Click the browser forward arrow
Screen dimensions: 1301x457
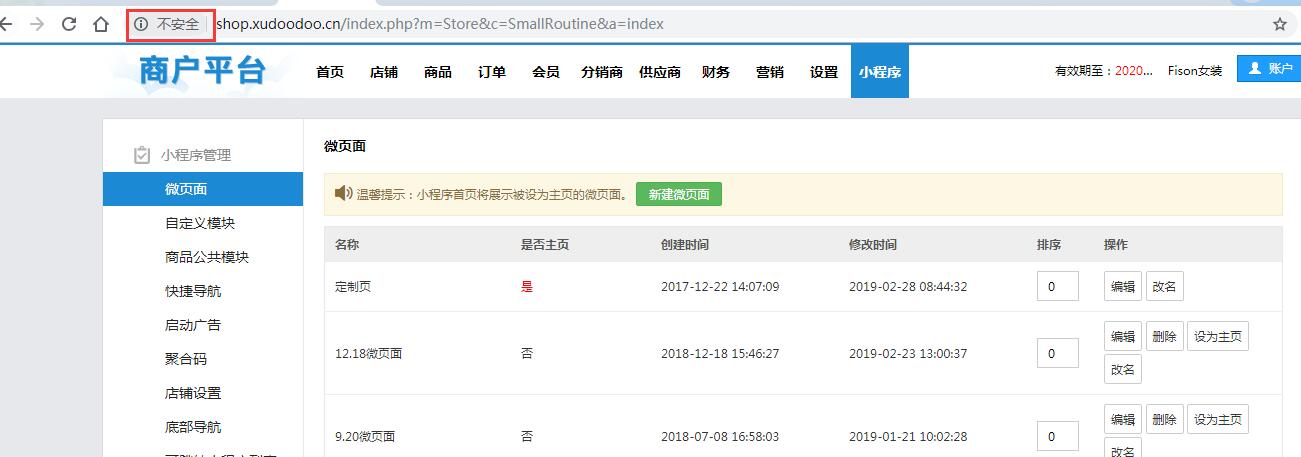coord(37,24)
